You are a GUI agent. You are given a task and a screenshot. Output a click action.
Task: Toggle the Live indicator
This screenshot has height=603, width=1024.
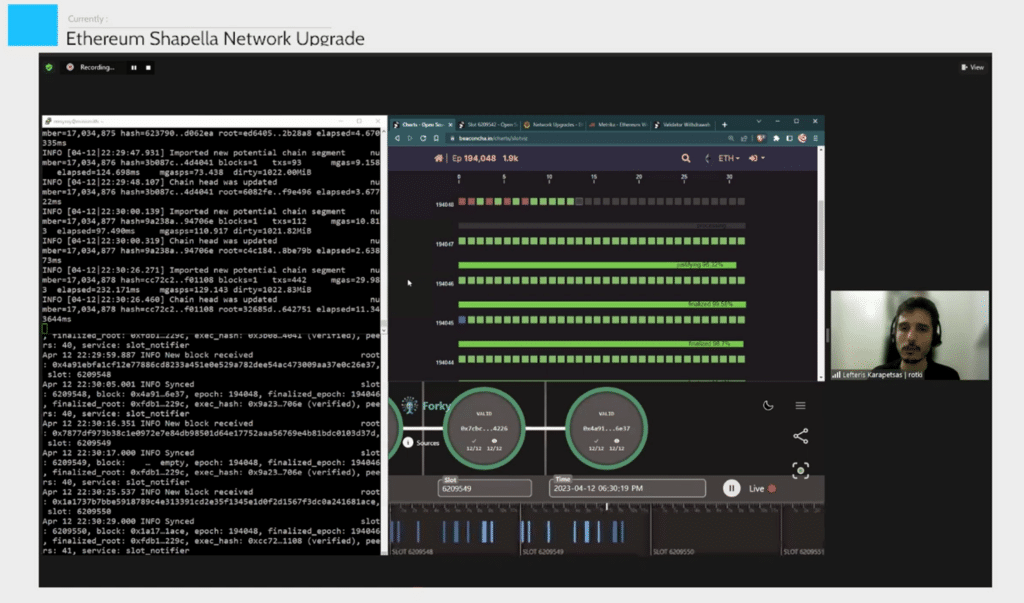[x=762, y=488]
